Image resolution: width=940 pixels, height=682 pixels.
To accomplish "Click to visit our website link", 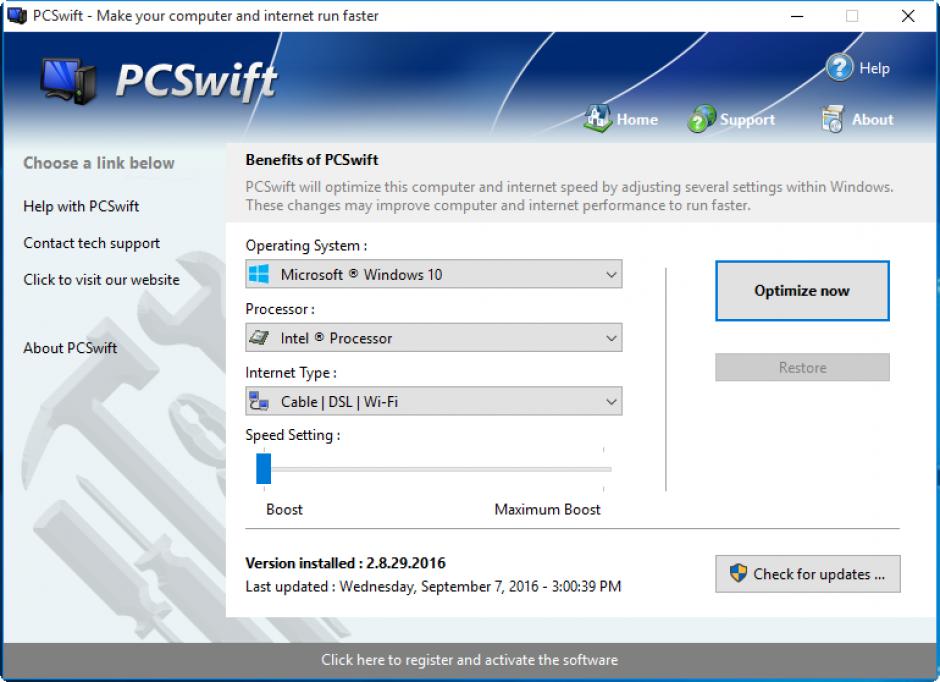I will click(x=101, y=279).
